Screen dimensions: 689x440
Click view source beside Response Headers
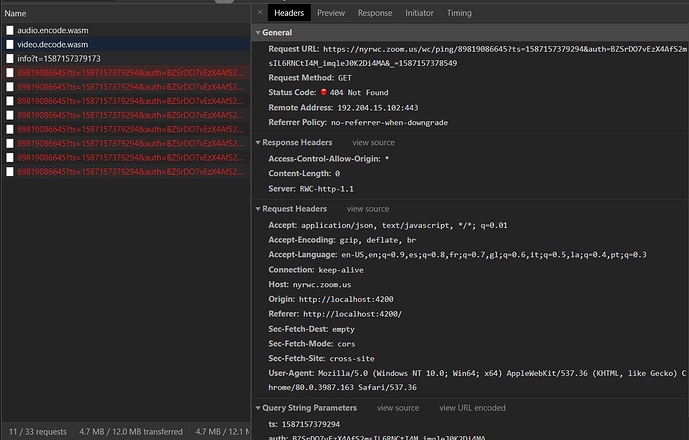pyautogui.click(x=373, y=142)
